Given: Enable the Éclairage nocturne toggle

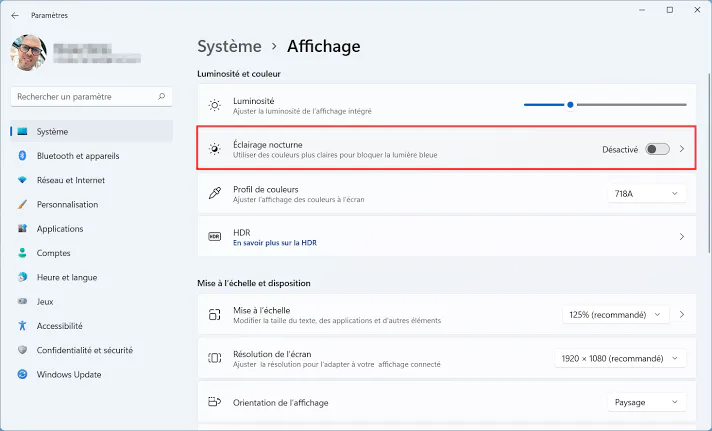Looking at the screenshot, I should click(x=658, y=149).
